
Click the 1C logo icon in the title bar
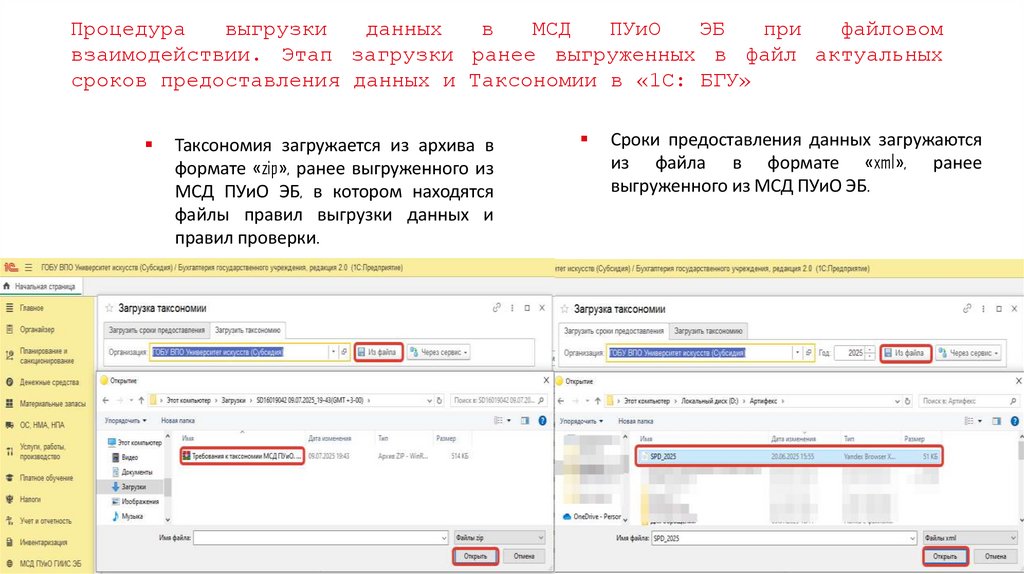tap(10, 268)
